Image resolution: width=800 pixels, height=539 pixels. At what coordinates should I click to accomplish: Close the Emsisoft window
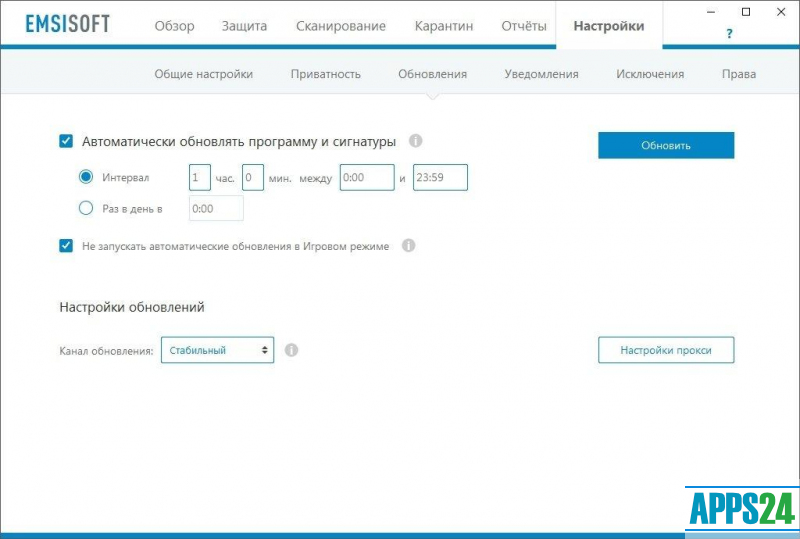click(776, 12)
